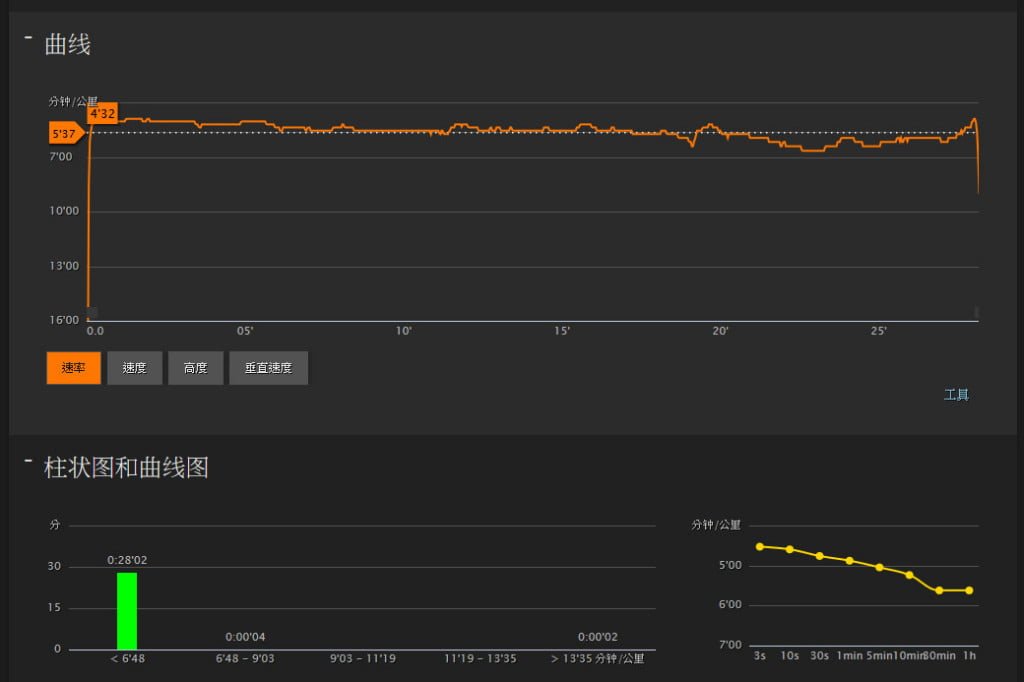Screen dimensions: 1024x682
Task: Select the 30s data point
Action: pos(820,556)
